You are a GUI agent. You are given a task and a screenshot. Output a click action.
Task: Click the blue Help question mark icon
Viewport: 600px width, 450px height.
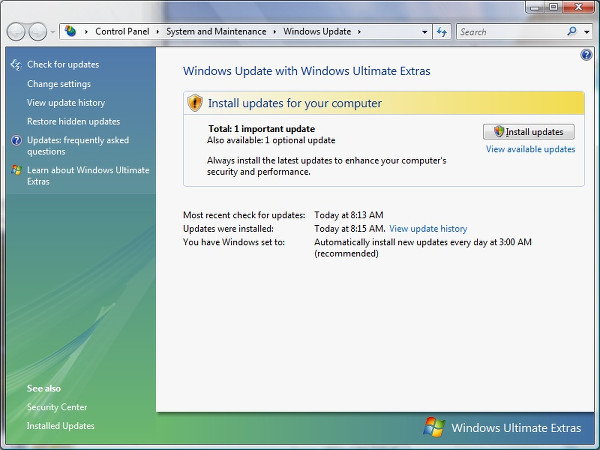pos(586,55)
